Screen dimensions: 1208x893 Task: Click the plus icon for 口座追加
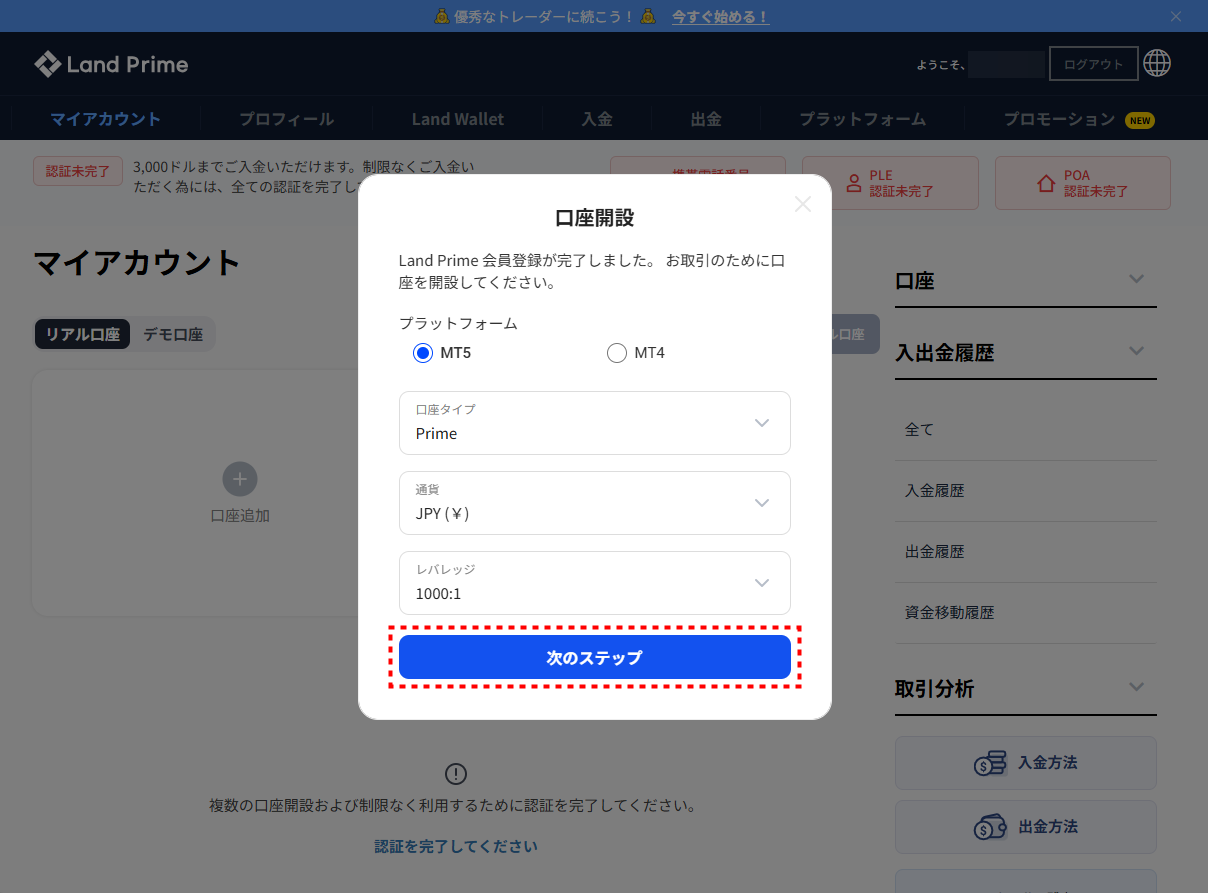(x=240, y=479)
